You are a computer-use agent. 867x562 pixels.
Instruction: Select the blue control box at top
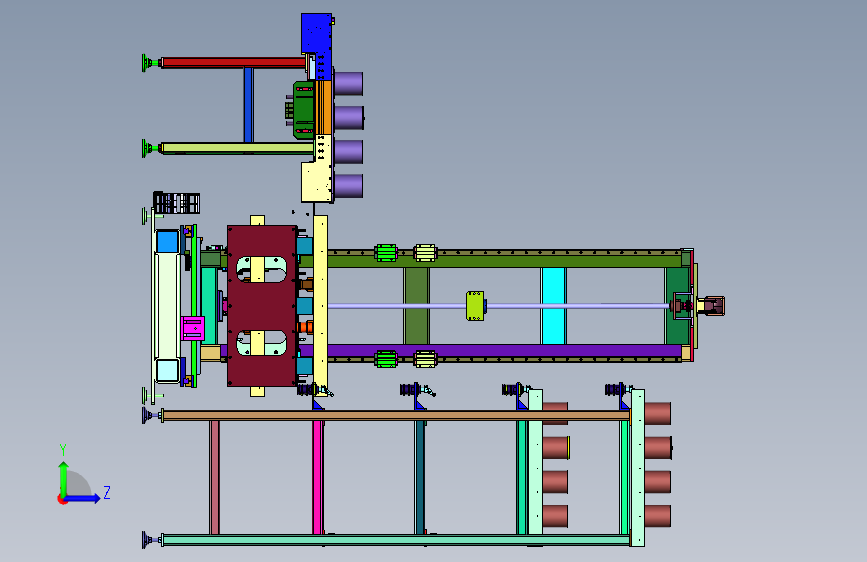click(317, 47)
